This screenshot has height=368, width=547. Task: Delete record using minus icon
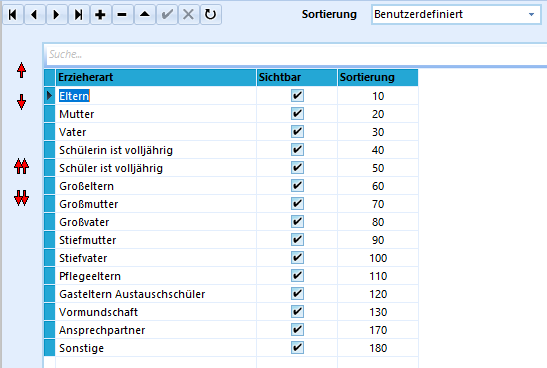coord(122,15)
